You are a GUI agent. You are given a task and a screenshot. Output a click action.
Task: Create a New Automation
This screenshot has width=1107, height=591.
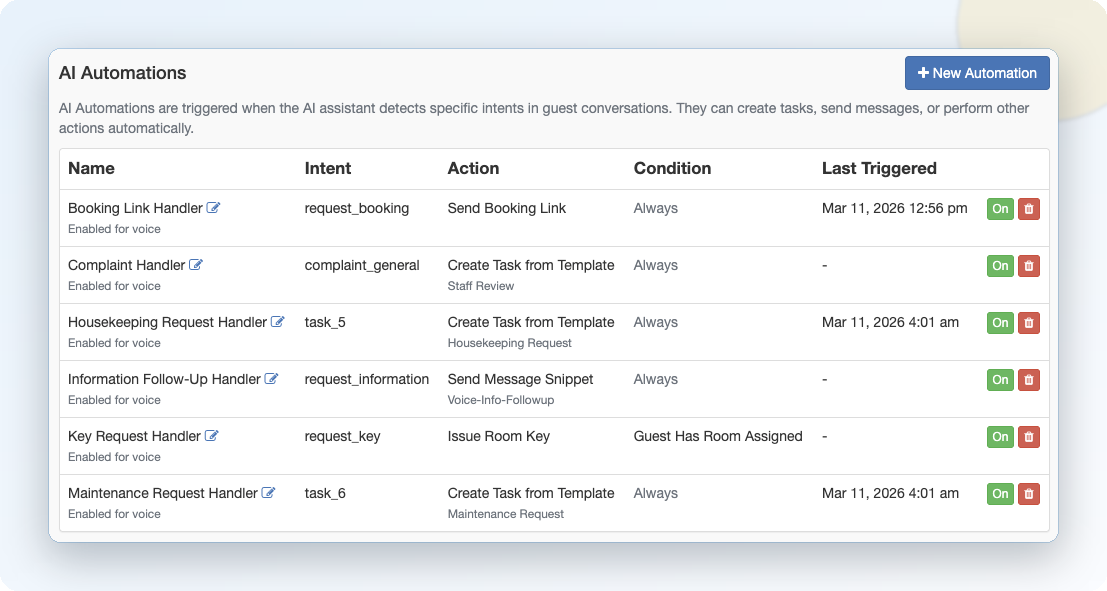click(977, 73)
